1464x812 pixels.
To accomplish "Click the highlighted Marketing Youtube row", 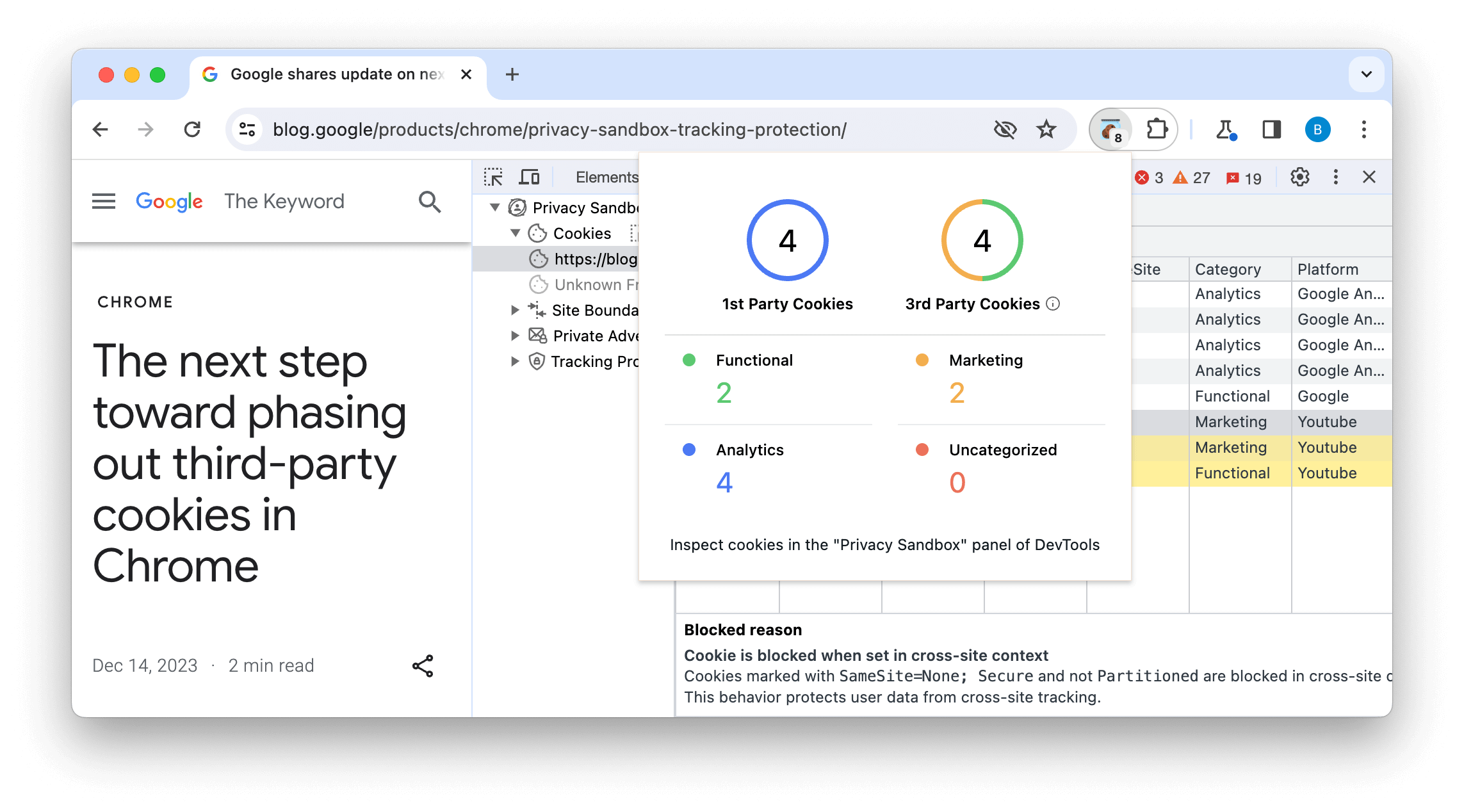I will tap(1265, 447).
